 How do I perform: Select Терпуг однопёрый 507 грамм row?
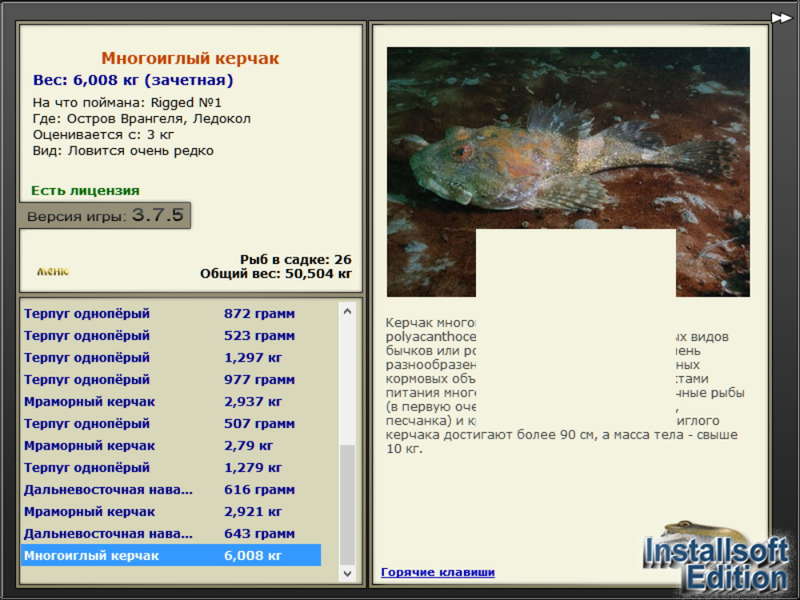pyautogui.click(x=171, y=423)
